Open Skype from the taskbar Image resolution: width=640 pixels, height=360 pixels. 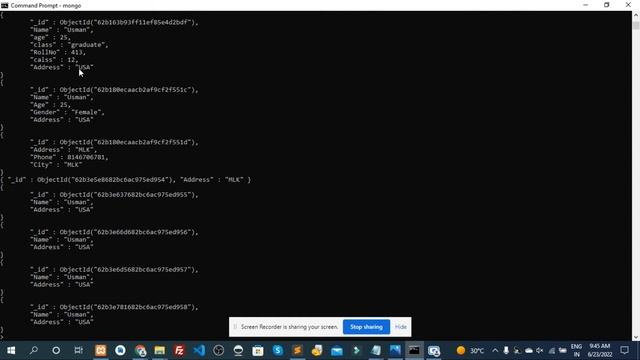(278, 350)
